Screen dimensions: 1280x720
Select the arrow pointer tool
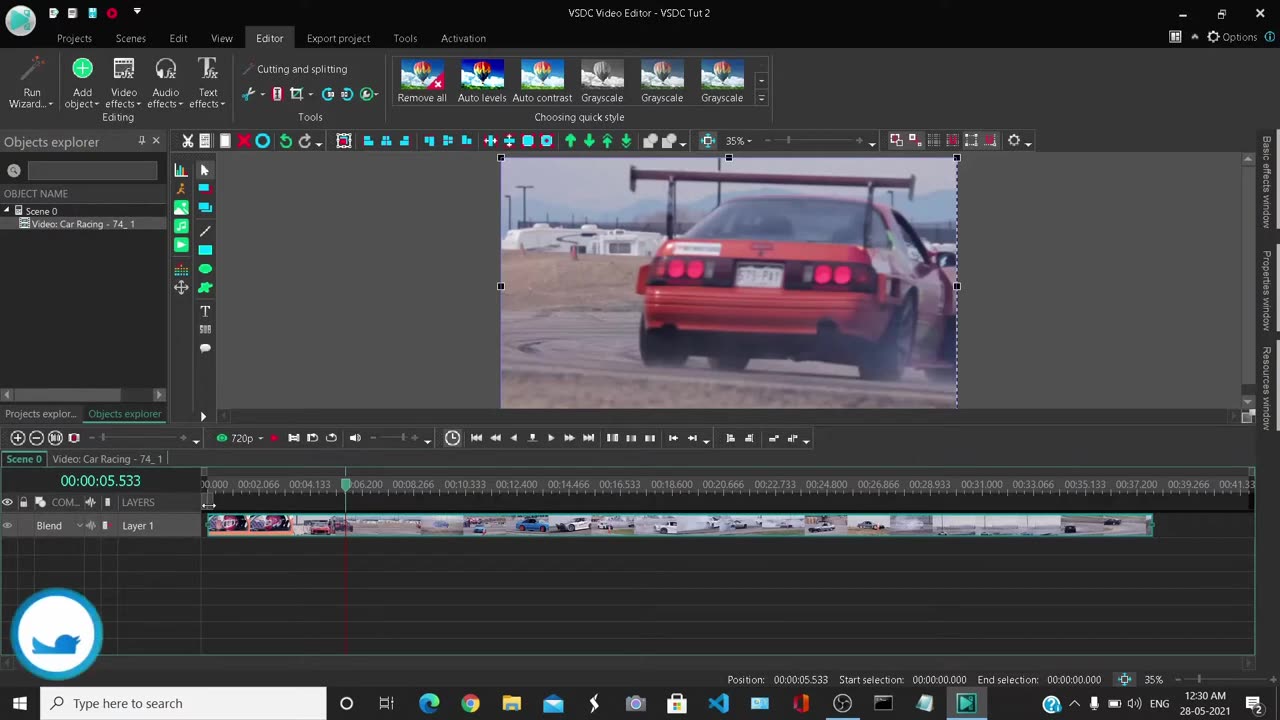[x=205, y=170]
